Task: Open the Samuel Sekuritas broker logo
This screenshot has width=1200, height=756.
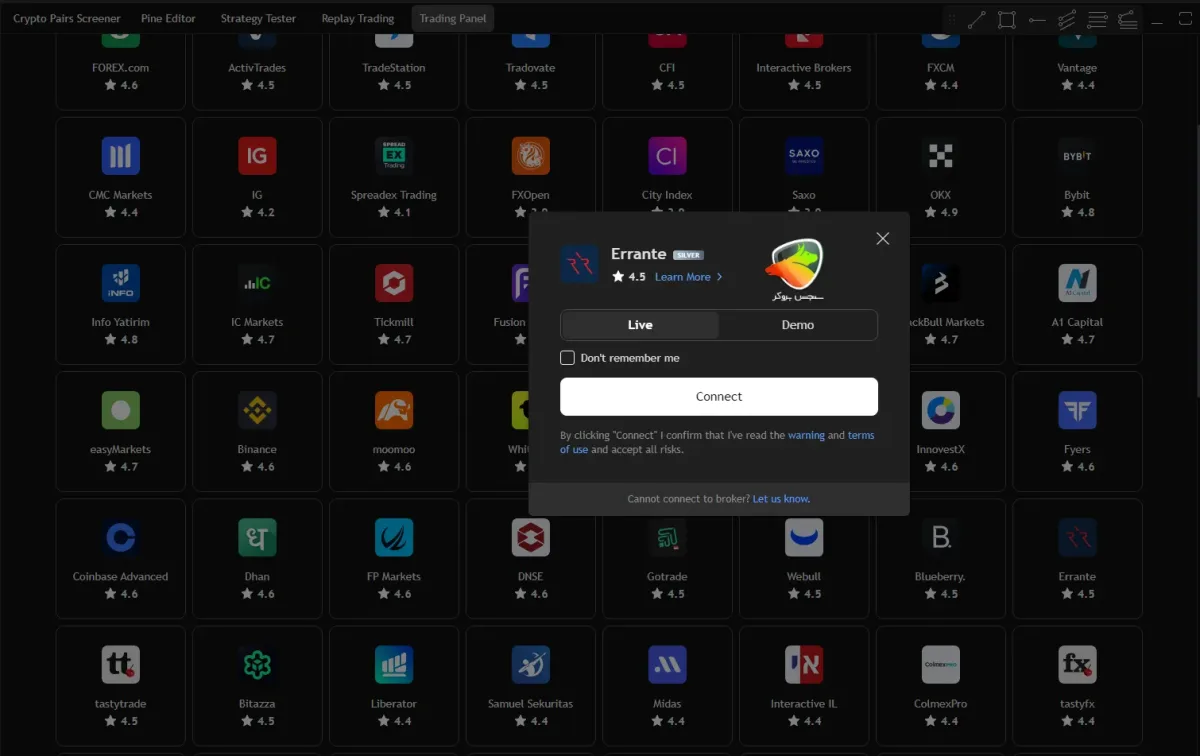Action: point(530,664)
